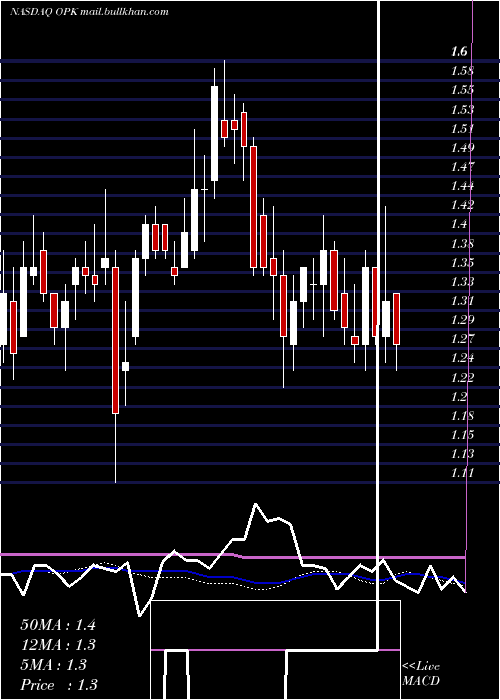Click the <<Live MACD label
500x700 pixels.
421,673
